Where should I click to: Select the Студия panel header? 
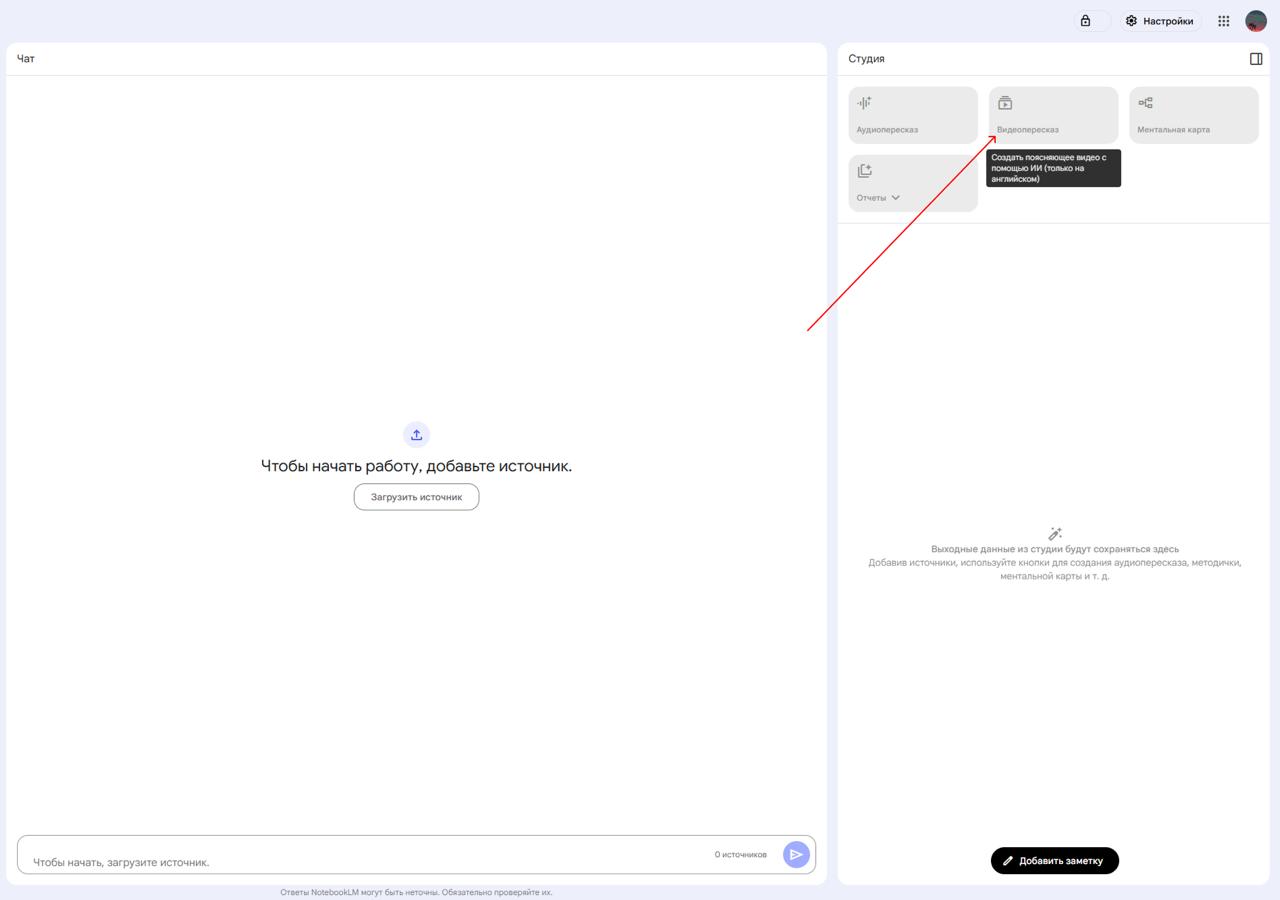click(x=866, y=59)
